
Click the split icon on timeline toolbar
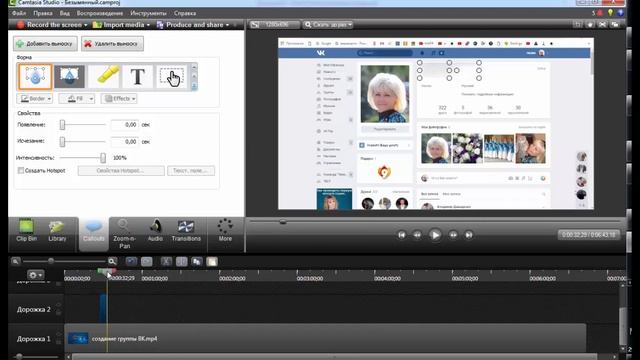pos(181,261)
